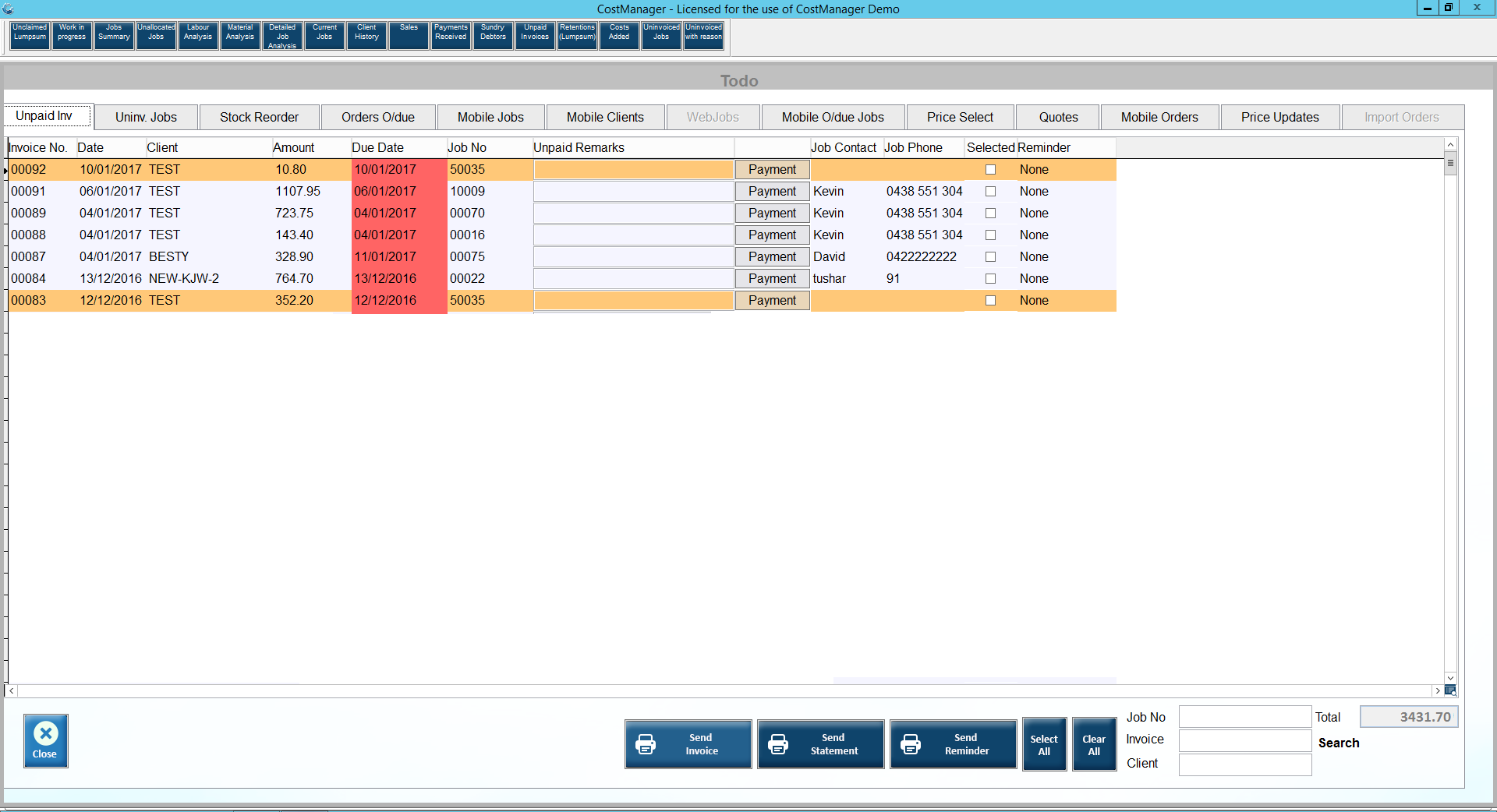1497x812 pixels.
Task: Open the Uninvoiced with reason report
Action: pyautogui.click(x=703, y=36)
